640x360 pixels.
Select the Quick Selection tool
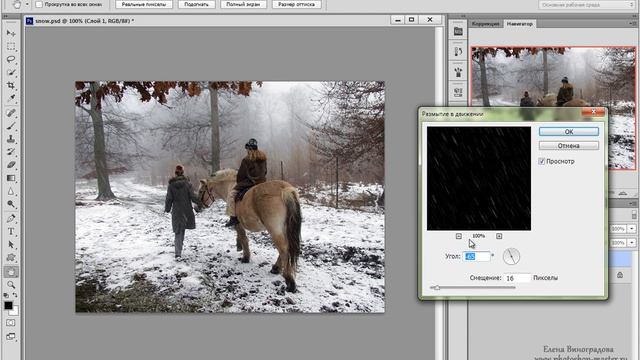click(11, 72)
